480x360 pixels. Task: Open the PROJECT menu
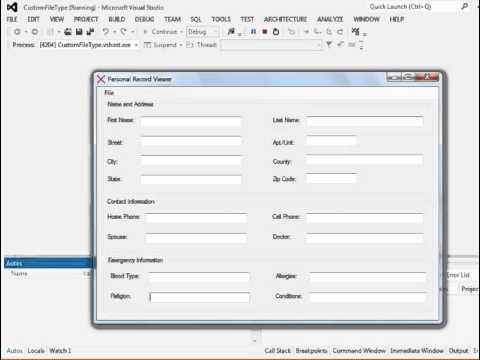(86, 19)
